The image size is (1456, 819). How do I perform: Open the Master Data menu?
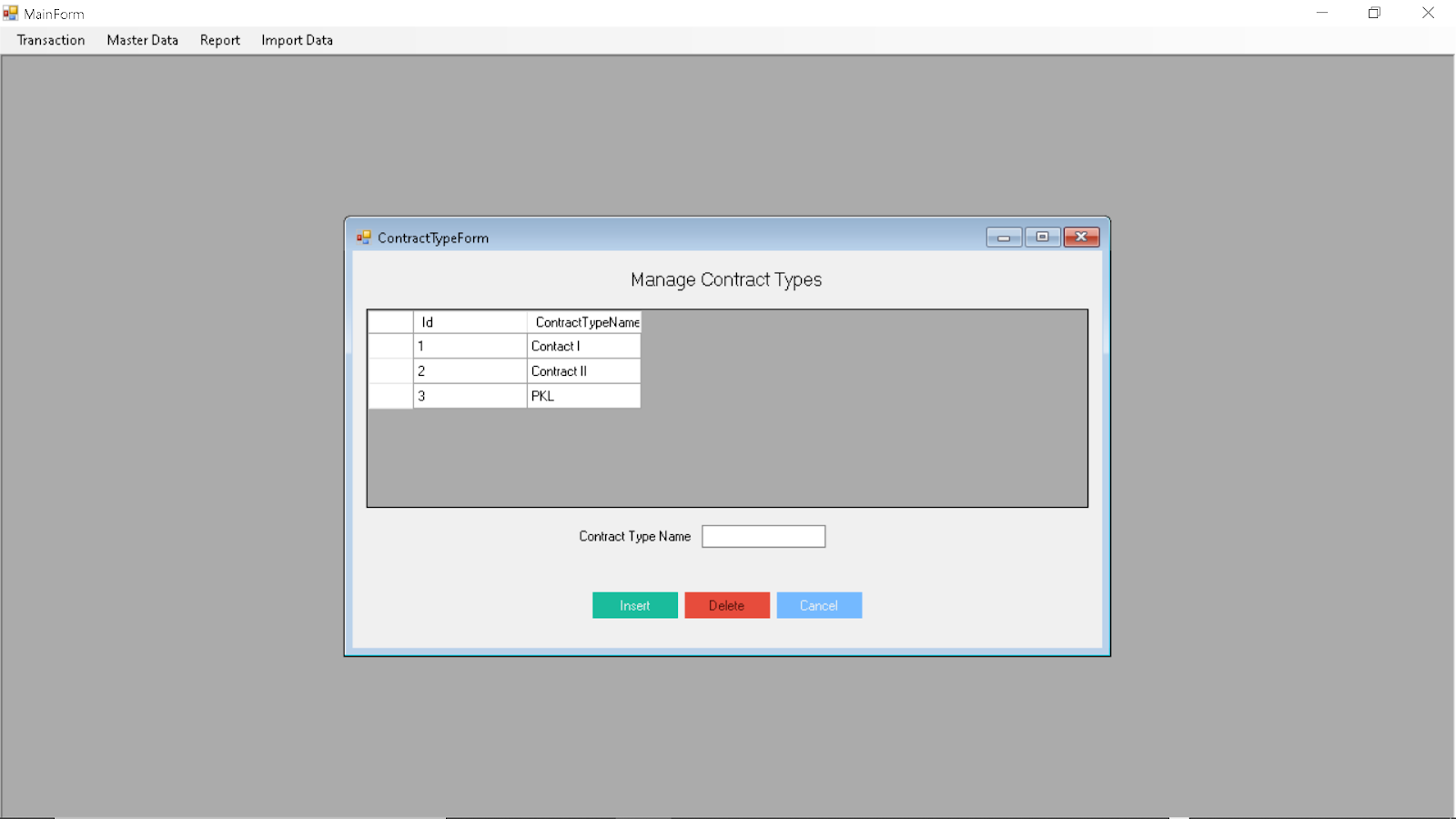tap(142, 40)
